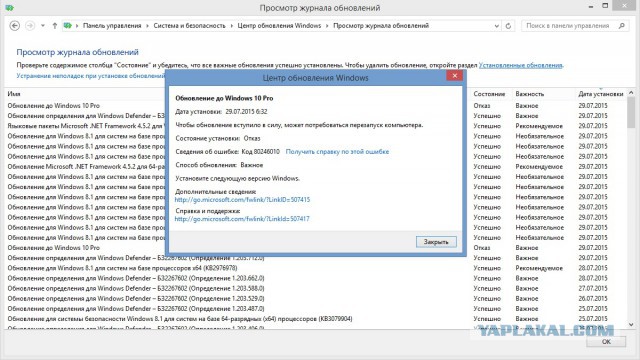Viewport: 640px width, 360px height.
Task: Sort by 'Дата установки' column header
Action: click(x=600, y=94)
